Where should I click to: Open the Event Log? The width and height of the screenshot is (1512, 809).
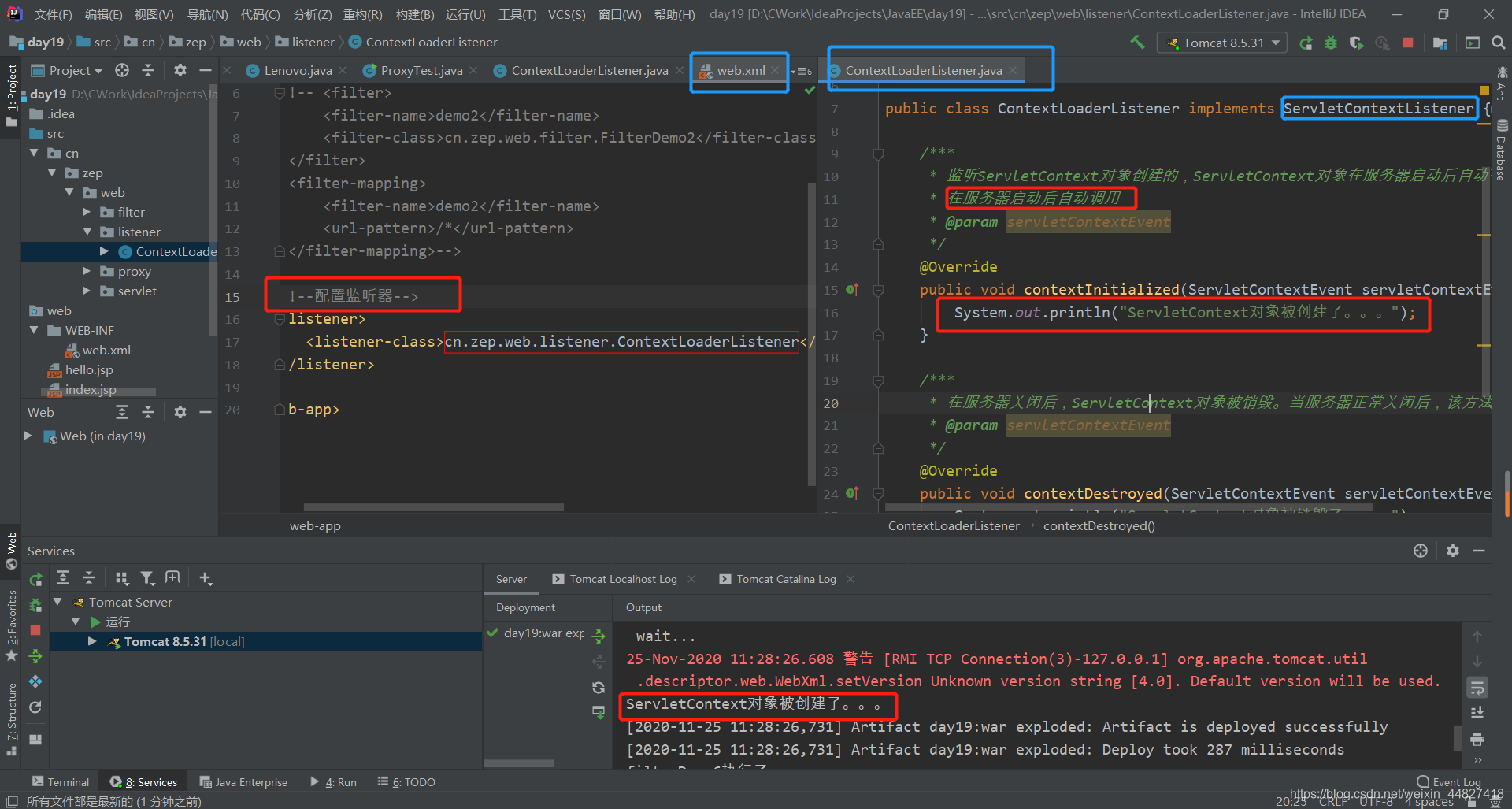click(x=1449, y=782)
